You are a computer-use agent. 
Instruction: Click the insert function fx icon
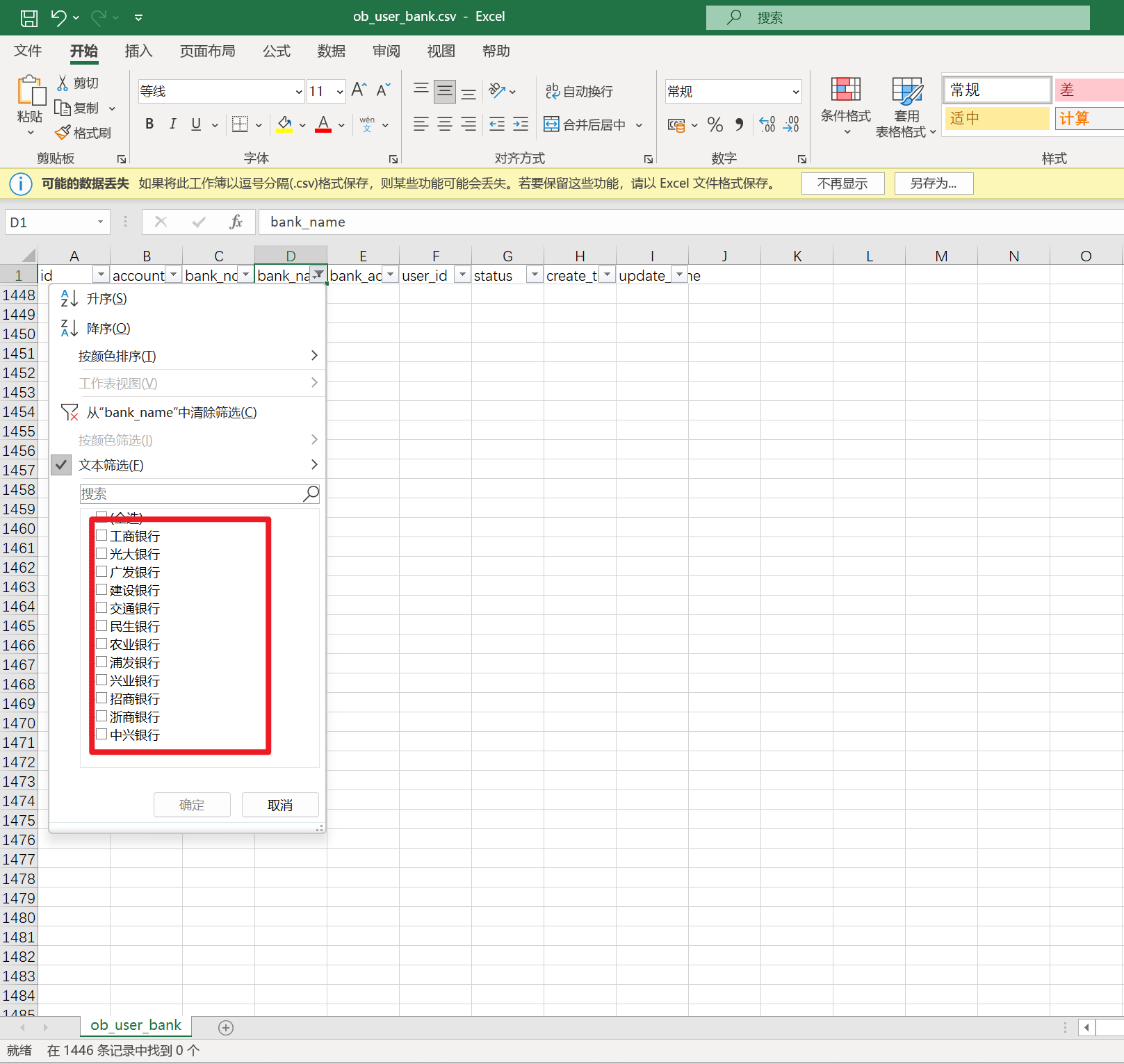(236, 222)
